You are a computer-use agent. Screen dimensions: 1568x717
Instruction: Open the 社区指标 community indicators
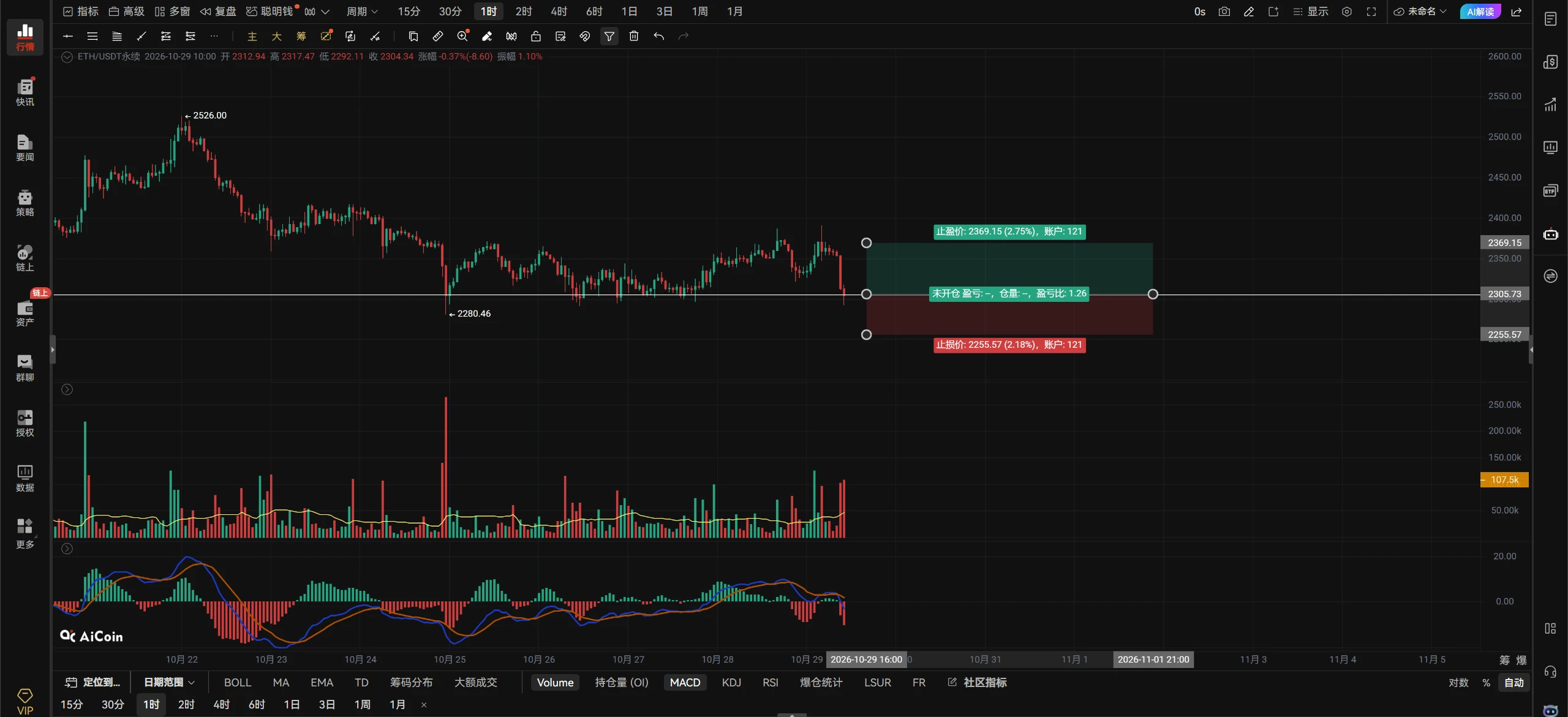pos(977,682)
